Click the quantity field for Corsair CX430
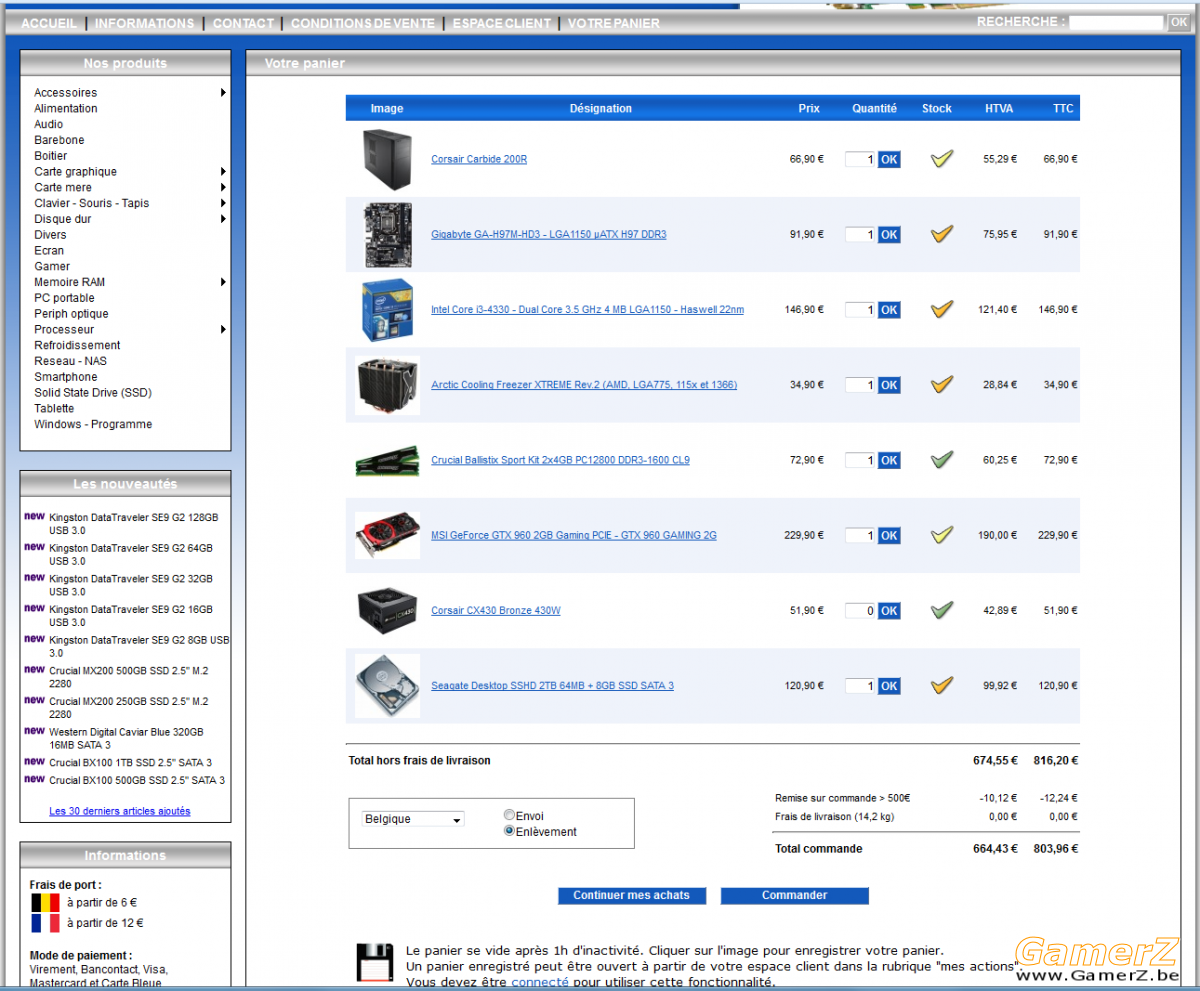 (860, 610)
